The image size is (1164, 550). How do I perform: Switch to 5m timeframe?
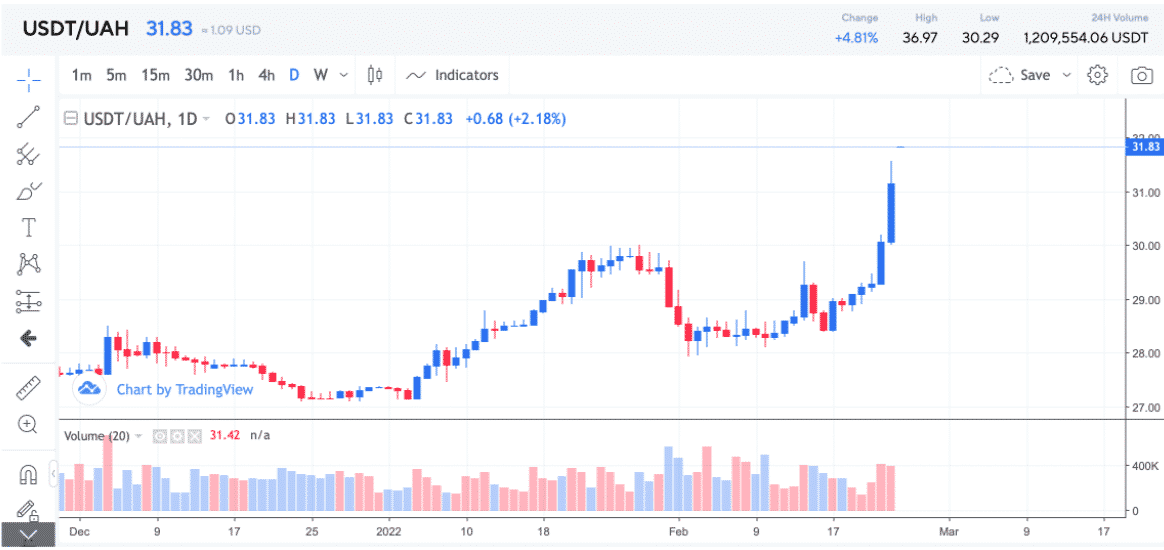pyautogui.click(x=116, y=75)
